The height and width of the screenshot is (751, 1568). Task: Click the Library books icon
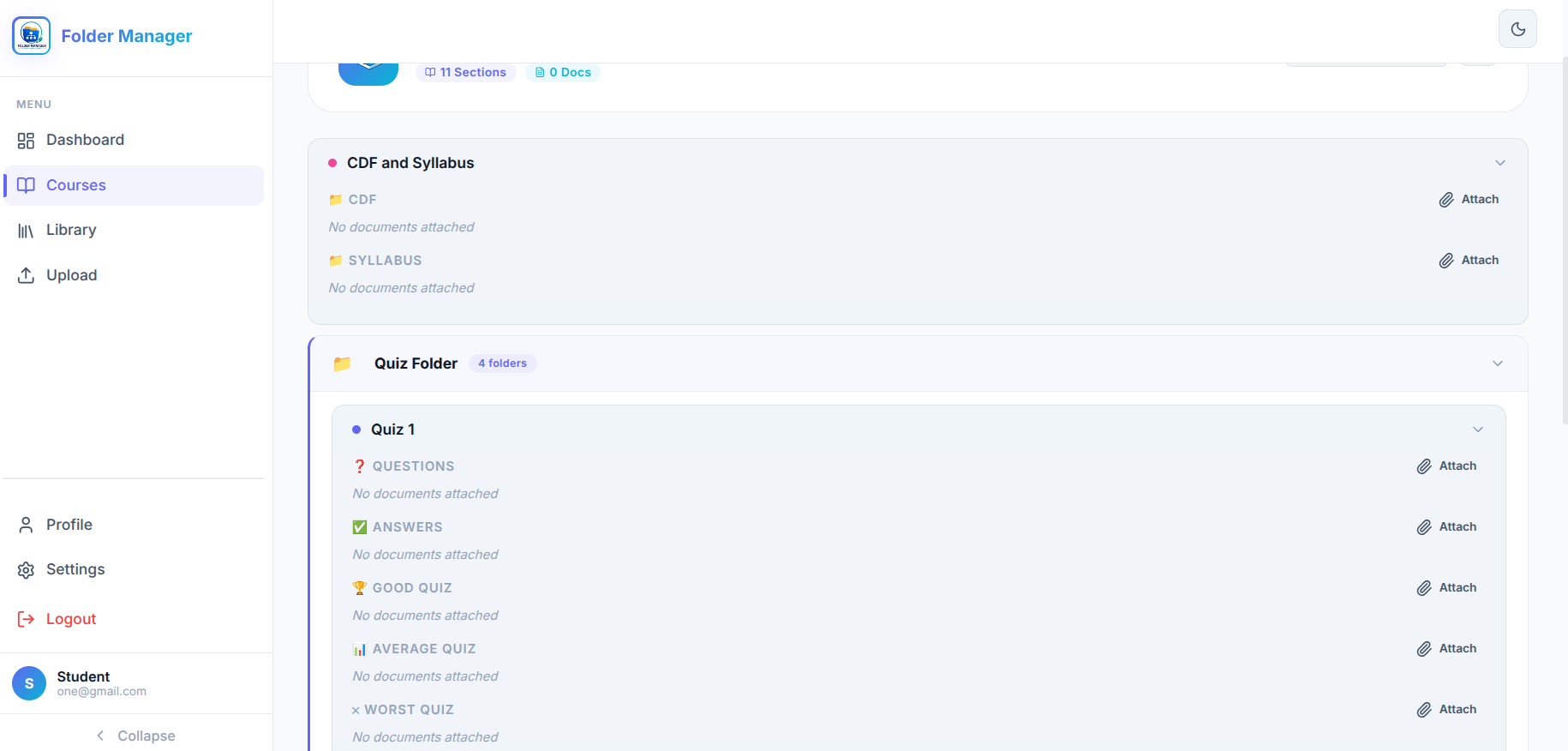coord(27,231)
